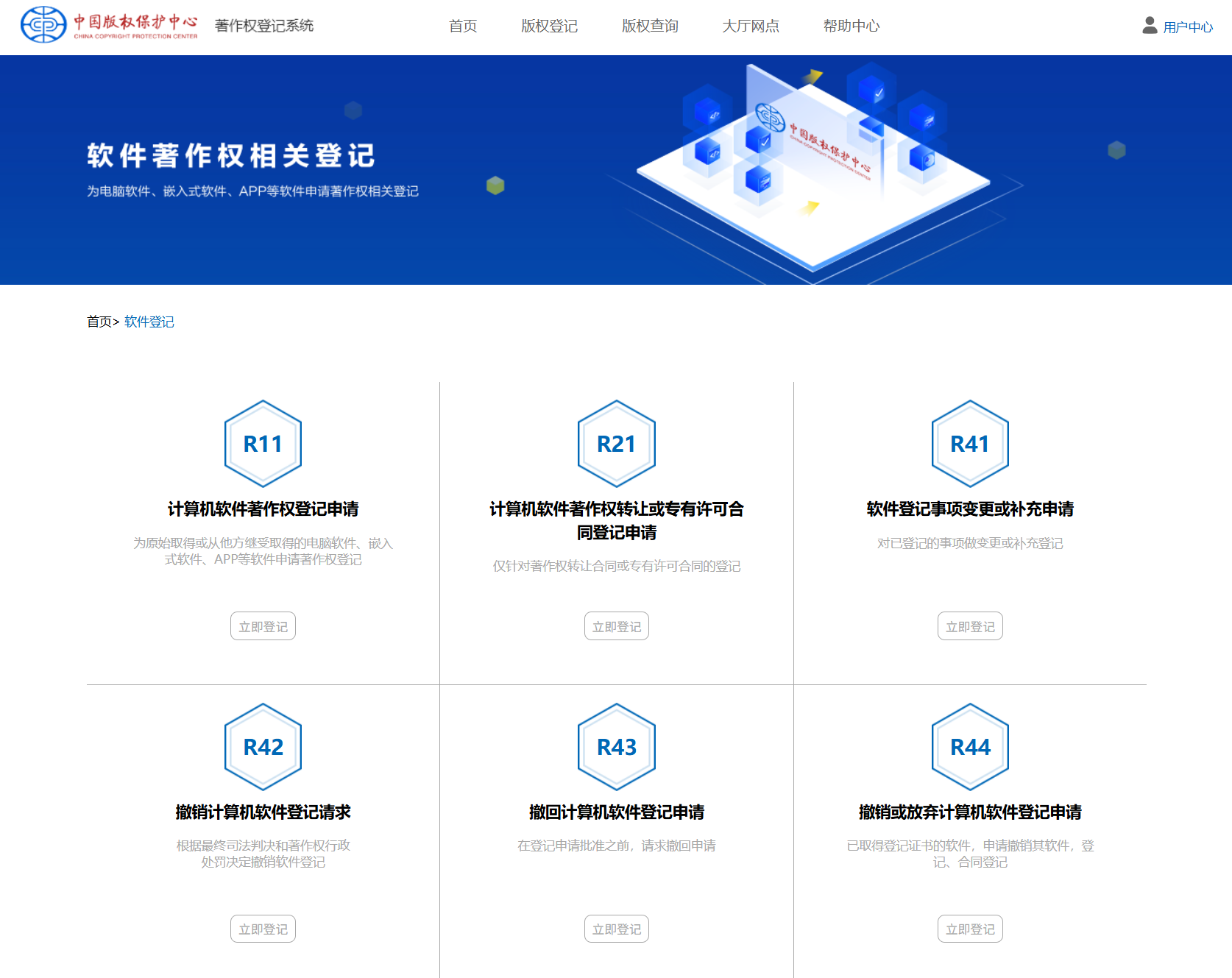Click the 计算机软件著作权转让或专有许可合同登记申请 heading
This screenshot has height=978, width=1232.
(x=617, y=520)
